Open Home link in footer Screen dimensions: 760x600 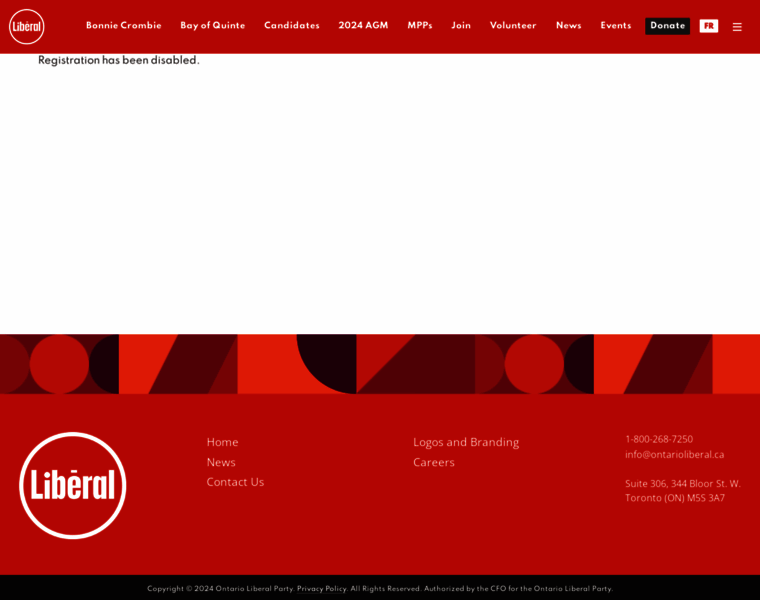222,442
